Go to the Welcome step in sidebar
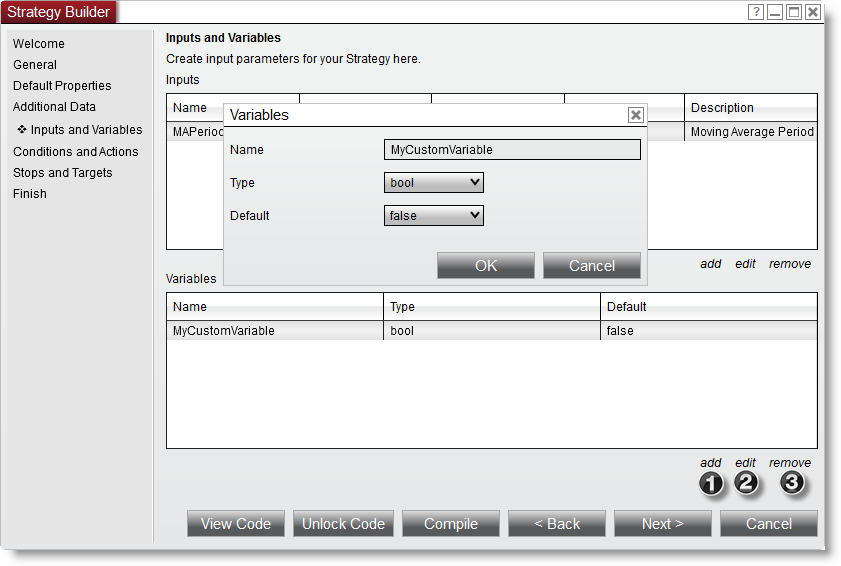Screen dimensions: 841x566 [39, 44]
